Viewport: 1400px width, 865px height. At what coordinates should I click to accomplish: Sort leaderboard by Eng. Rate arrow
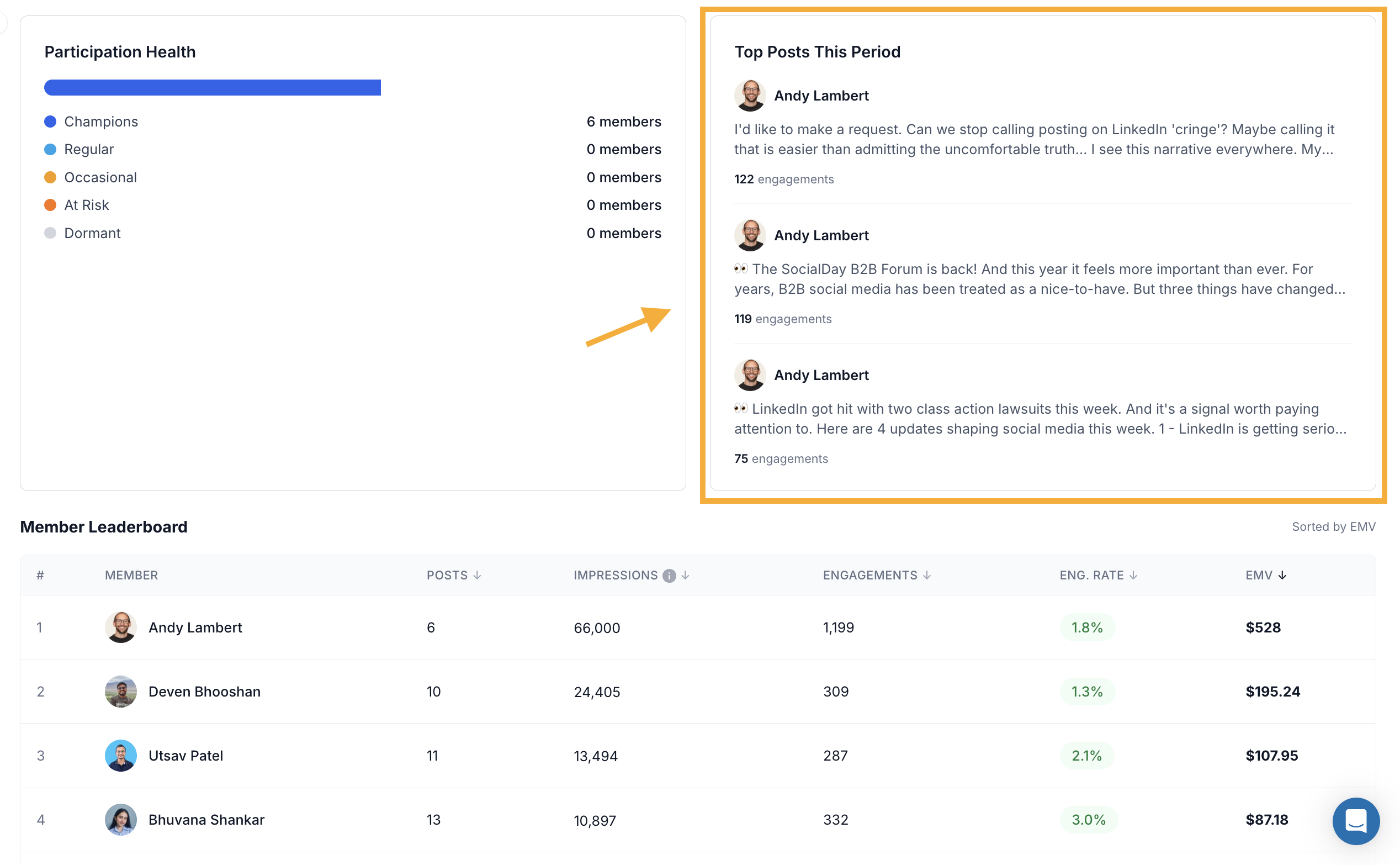pos(1133,575)
